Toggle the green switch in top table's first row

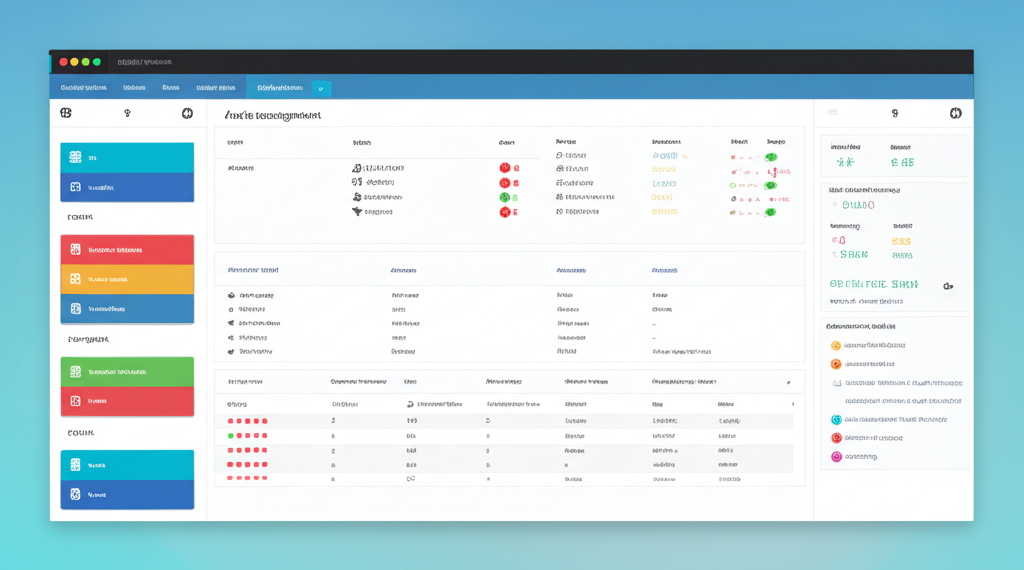pos(770,157)
